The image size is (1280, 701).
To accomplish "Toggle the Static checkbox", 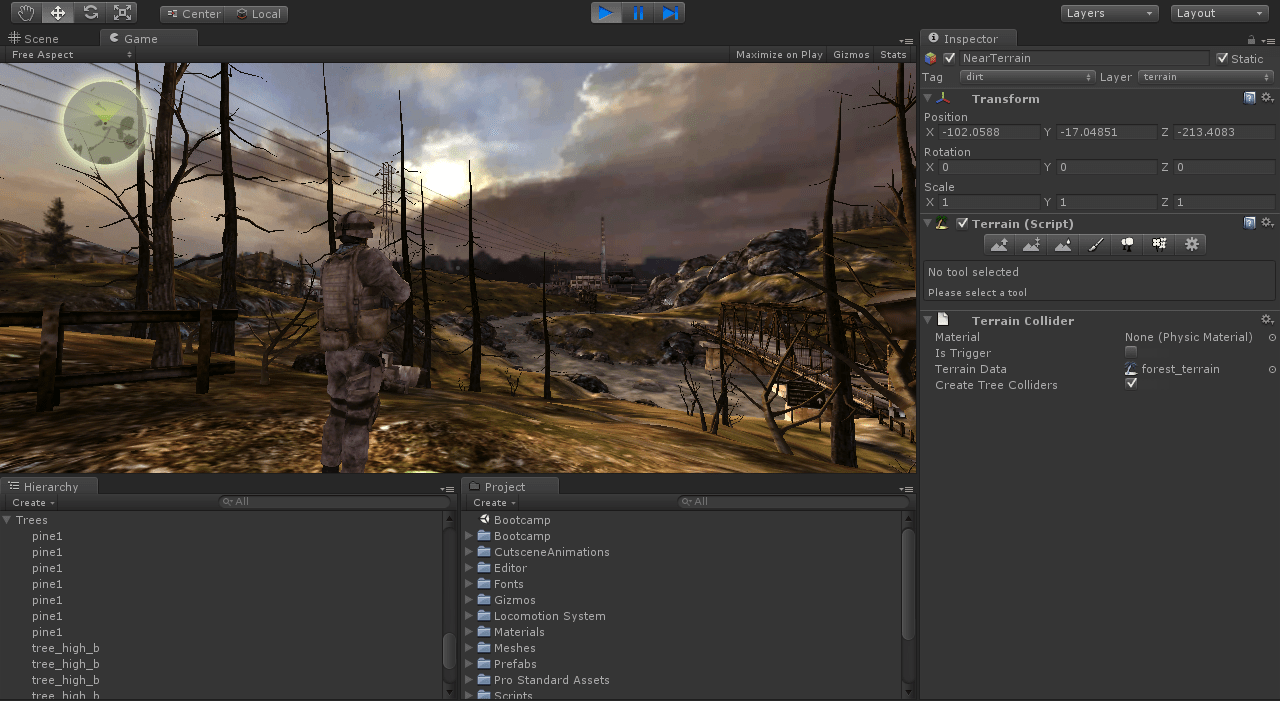I will point(1222,58).
